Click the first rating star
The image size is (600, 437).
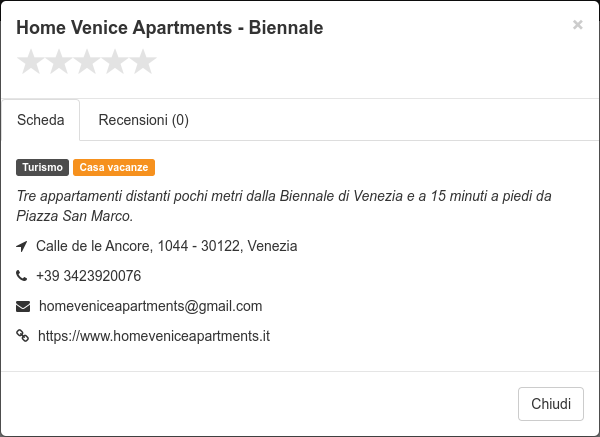pyautogui.click(x=30, y=62)
